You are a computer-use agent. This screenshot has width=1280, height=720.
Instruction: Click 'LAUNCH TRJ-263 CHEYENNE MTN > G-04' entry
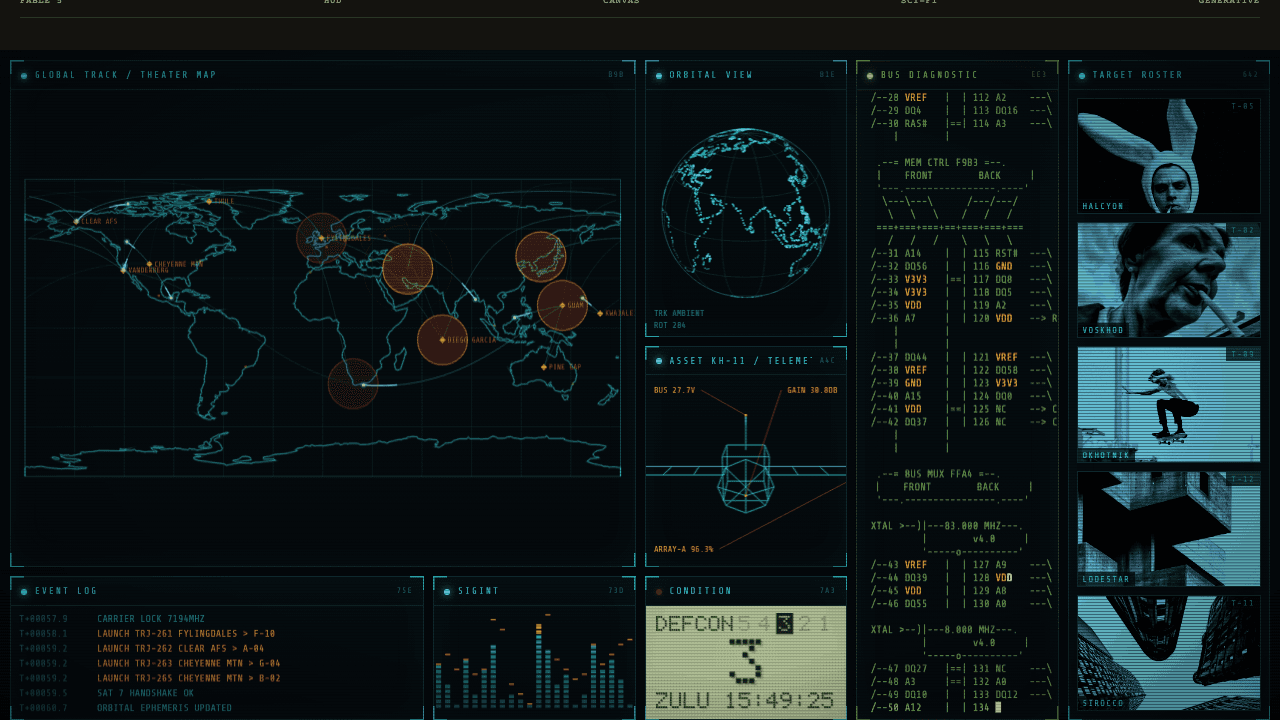click(189, 663)
